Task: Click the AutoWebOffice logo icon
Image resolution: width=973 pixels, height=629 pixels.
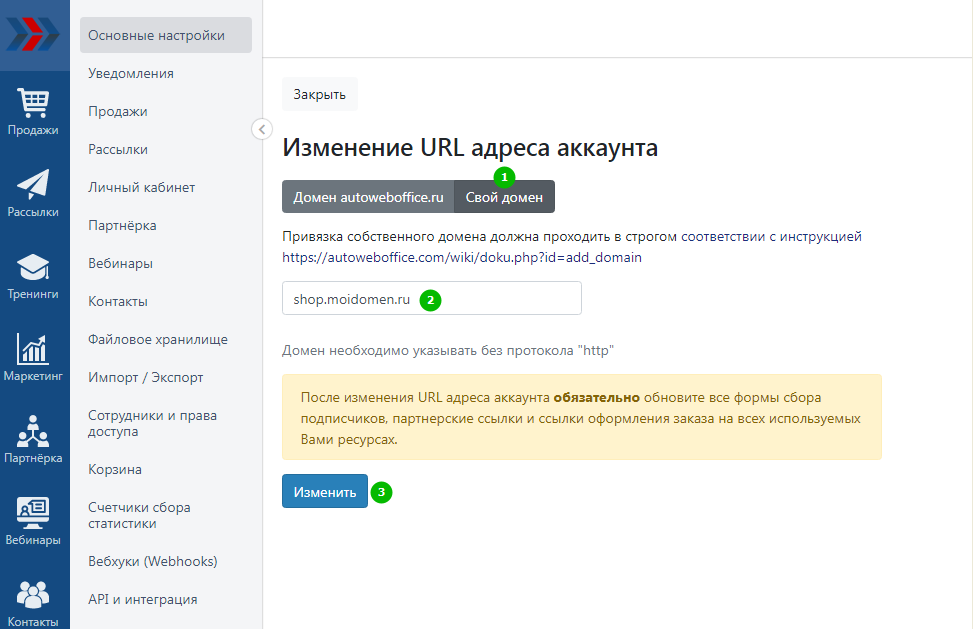Action: 34,34
